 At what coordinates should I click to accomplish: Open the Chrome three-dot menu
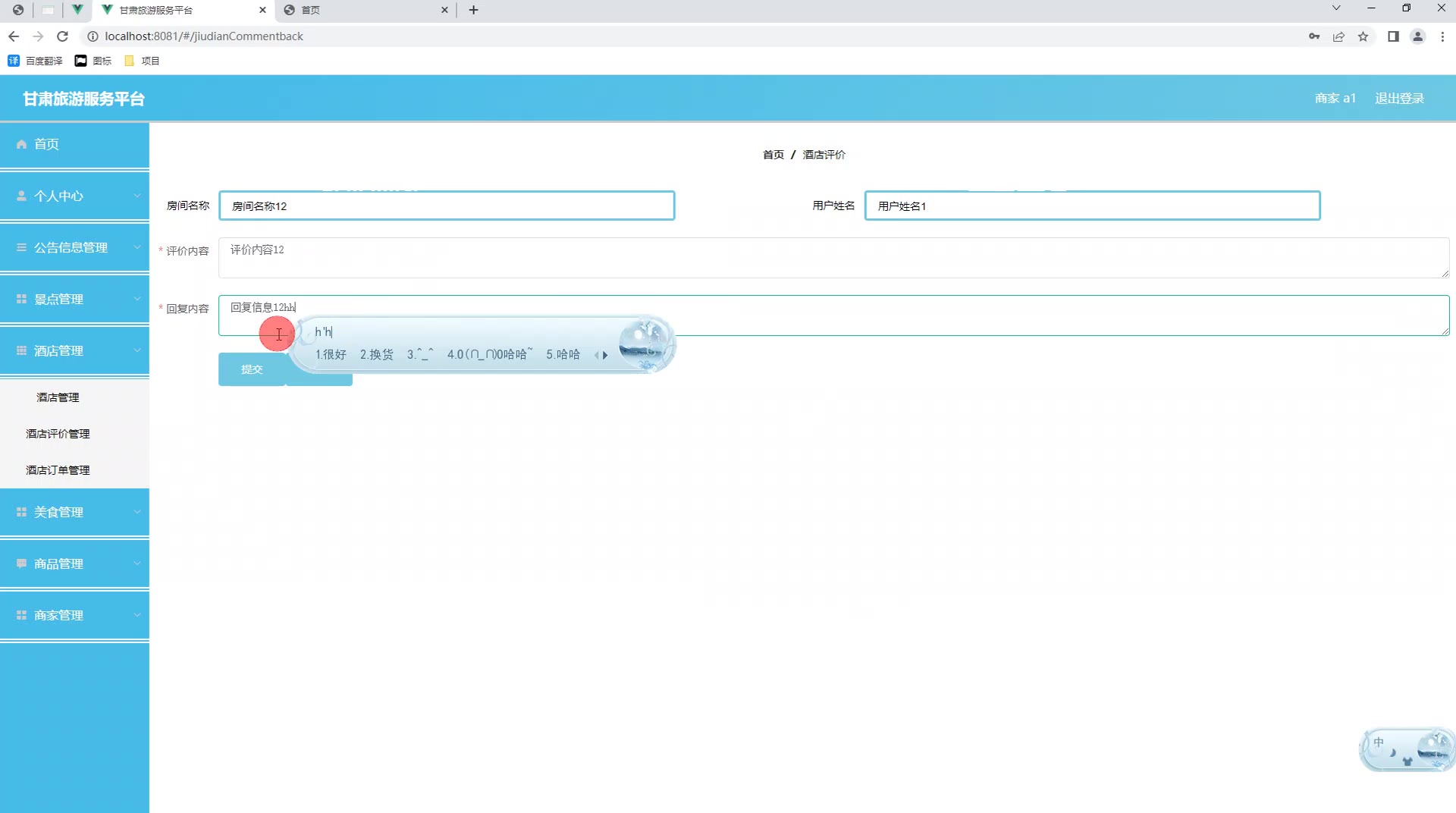tap(1442, 36)
